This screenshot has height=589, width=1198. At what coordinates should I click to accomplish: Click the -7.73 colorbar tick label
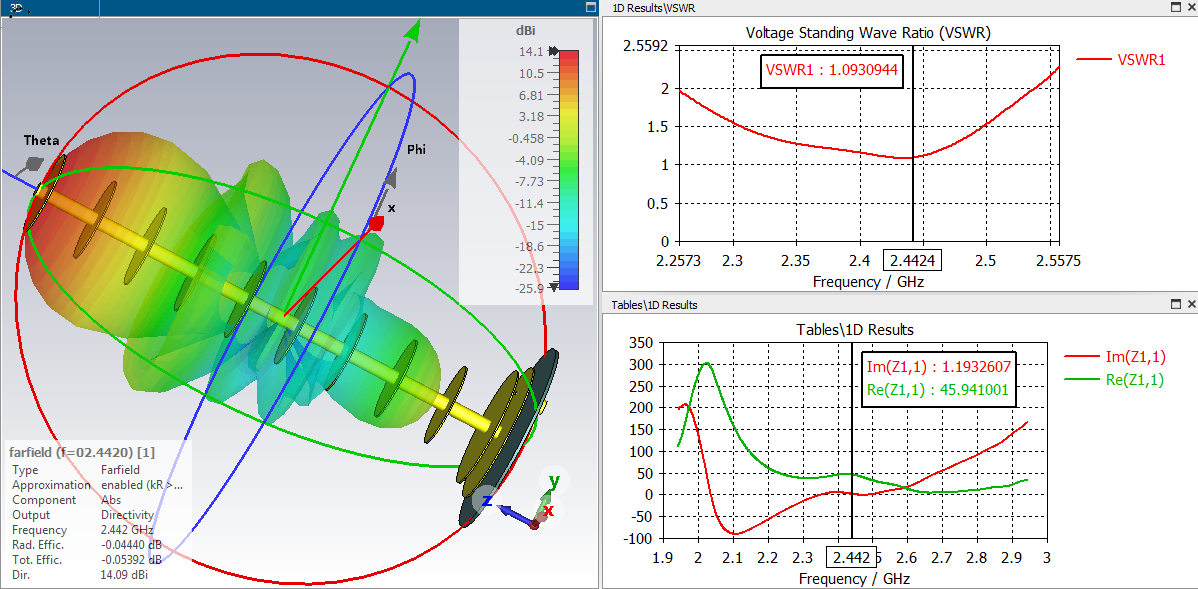[x=527, y=182]
